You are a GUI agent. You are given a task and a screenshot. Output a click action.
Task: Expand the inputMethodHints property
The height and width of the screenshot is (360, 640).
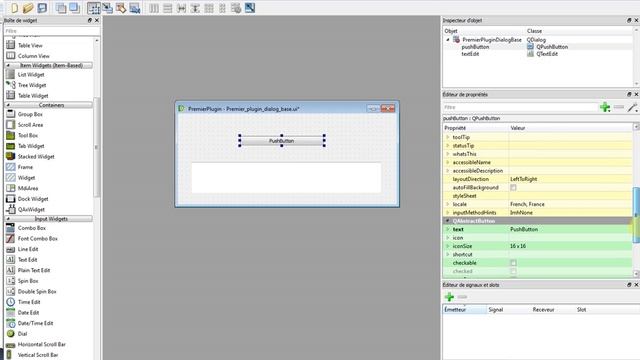tap(448, 212)
